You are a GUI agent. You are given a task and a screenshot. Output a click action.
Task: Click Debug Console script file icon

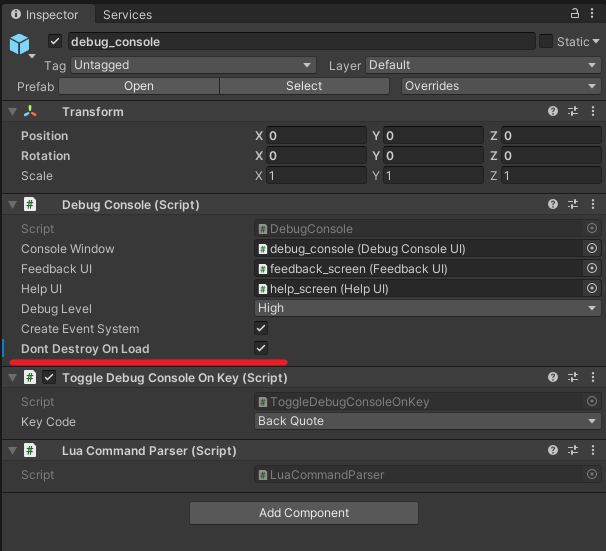point(30,204)
